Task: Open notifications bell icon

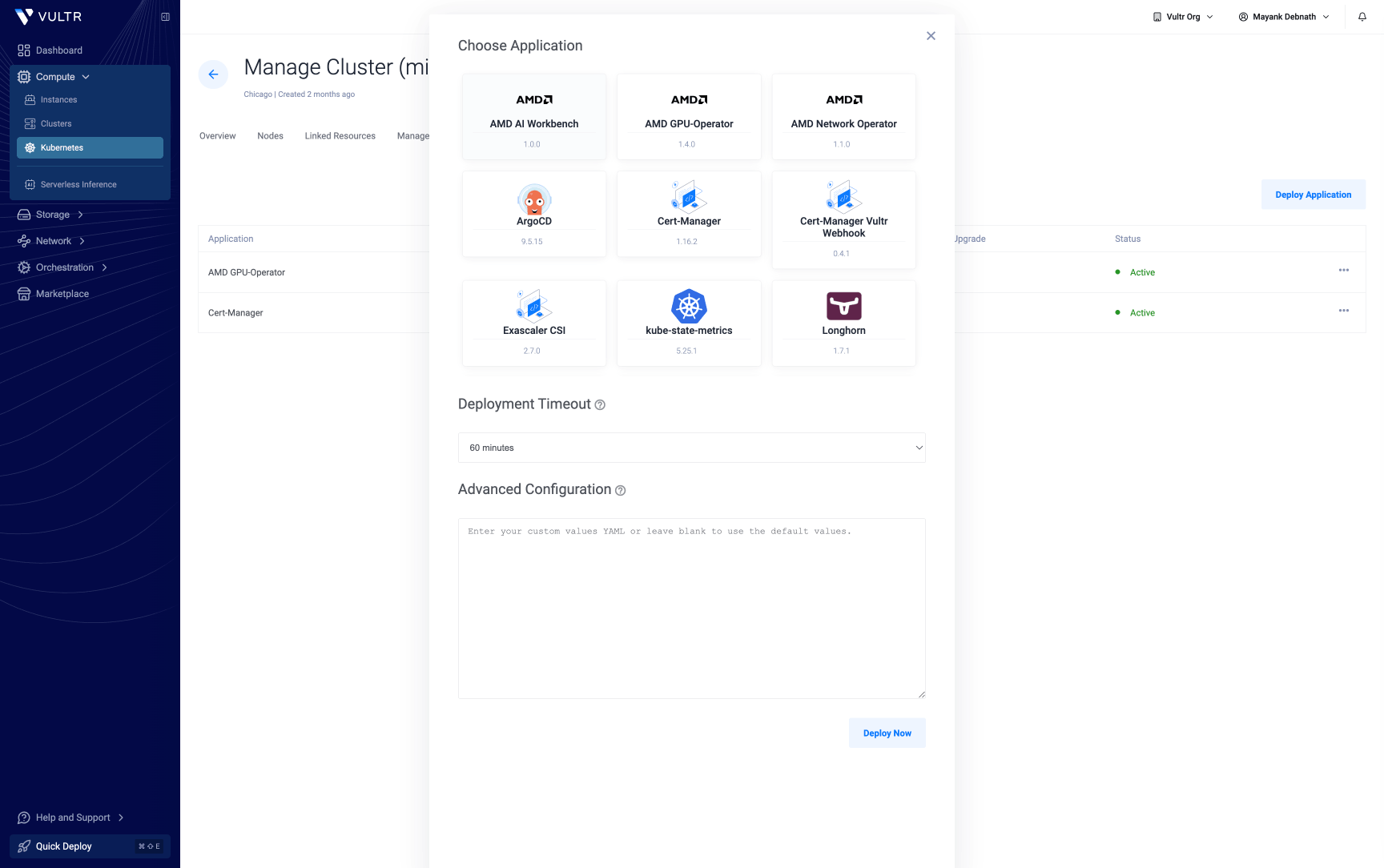Action: tap(1362, 17)
